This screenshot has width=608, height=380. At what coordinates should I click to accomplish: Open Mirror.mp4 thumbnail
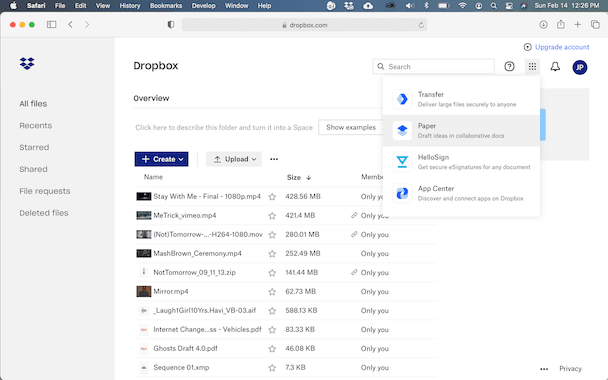(x=143, y=291)
